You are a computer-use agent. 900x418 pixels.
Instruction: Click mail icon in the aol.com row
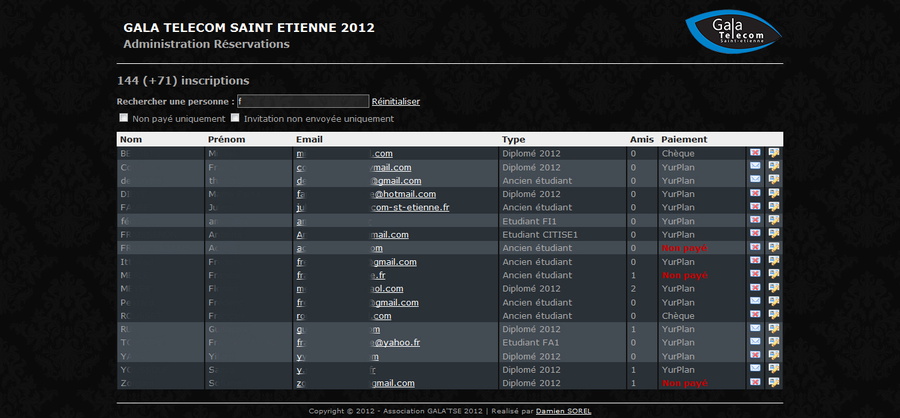pos(755,288)
